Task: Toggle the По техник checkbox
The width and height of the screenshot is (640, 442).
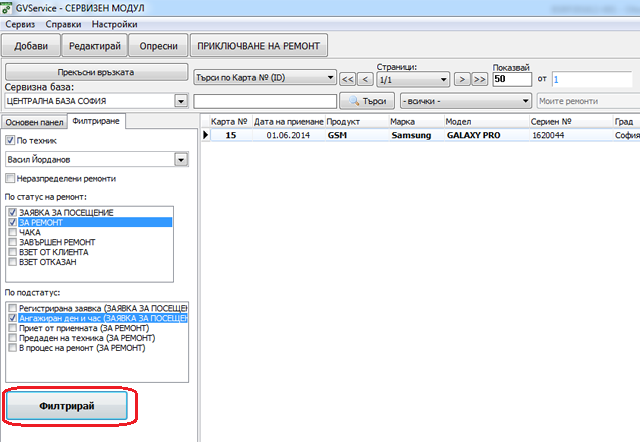Action: (x=10, y=141)
